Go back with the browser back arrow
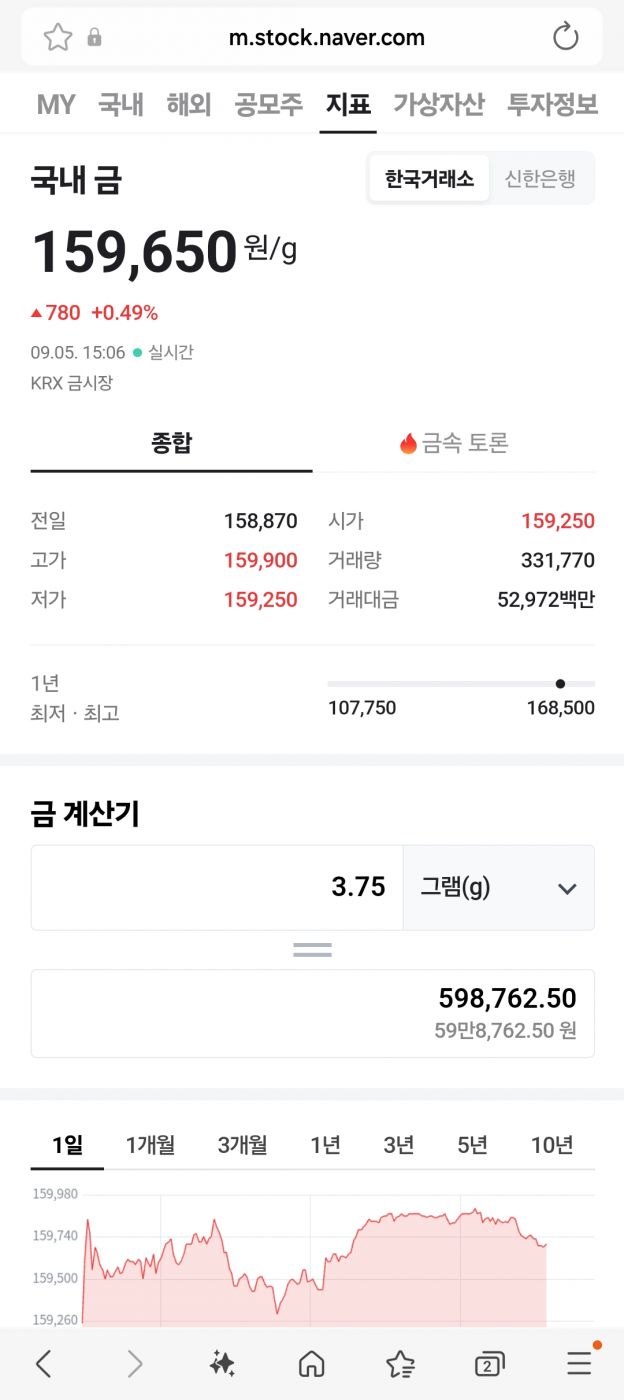 point(43,1363)
